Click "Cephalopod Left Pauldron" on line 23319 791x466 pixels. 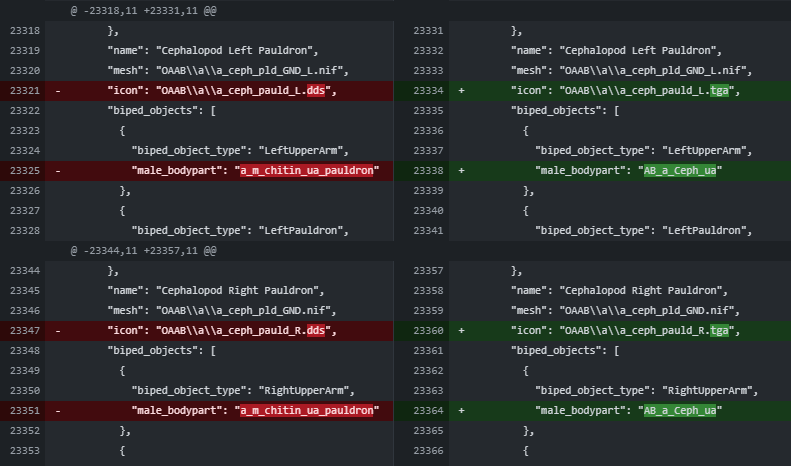[x=234, y=50]
